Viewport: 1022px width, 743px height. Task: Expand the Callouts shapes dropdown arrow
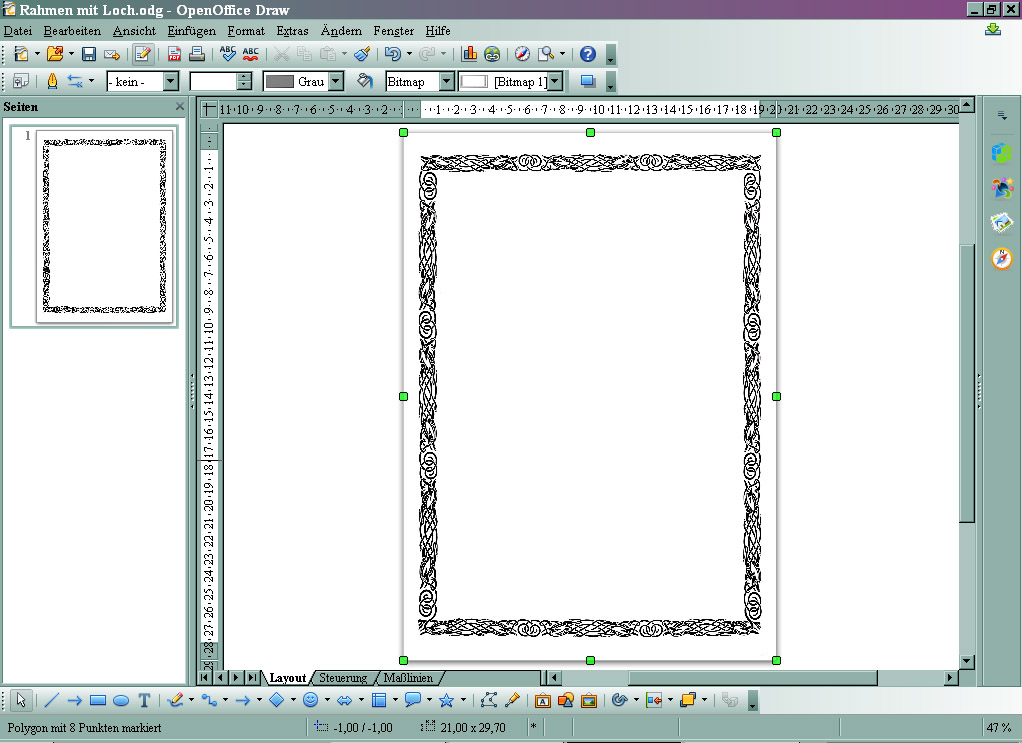[429, 700]
